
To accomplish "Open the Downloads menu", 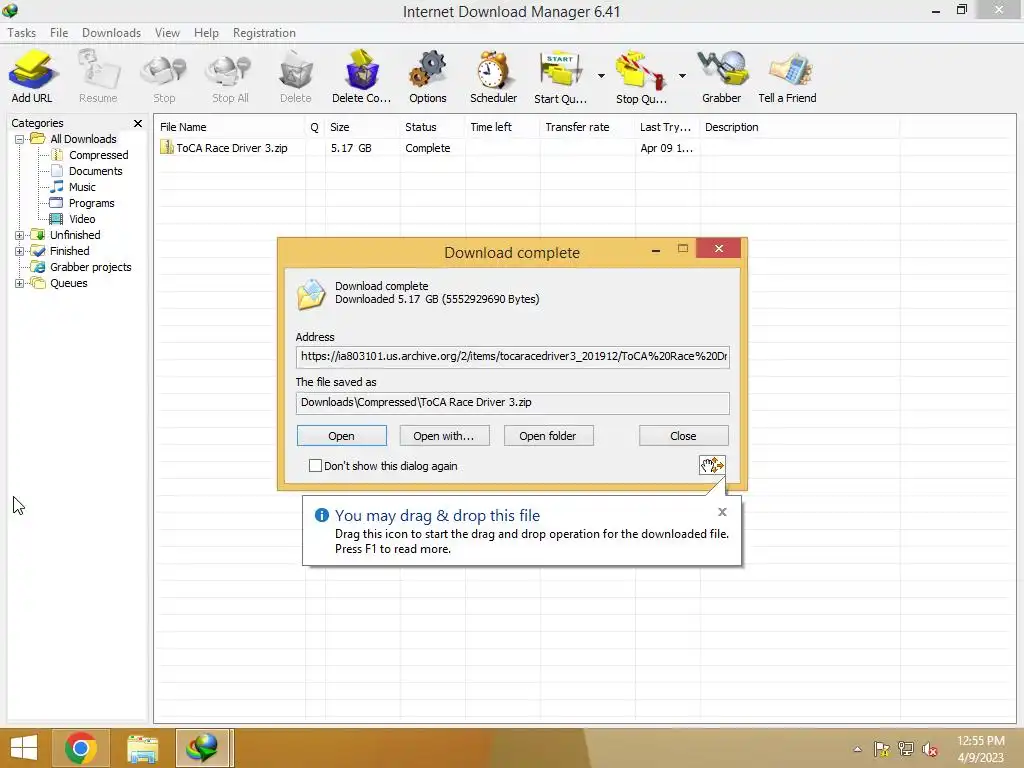I will 111,33.
